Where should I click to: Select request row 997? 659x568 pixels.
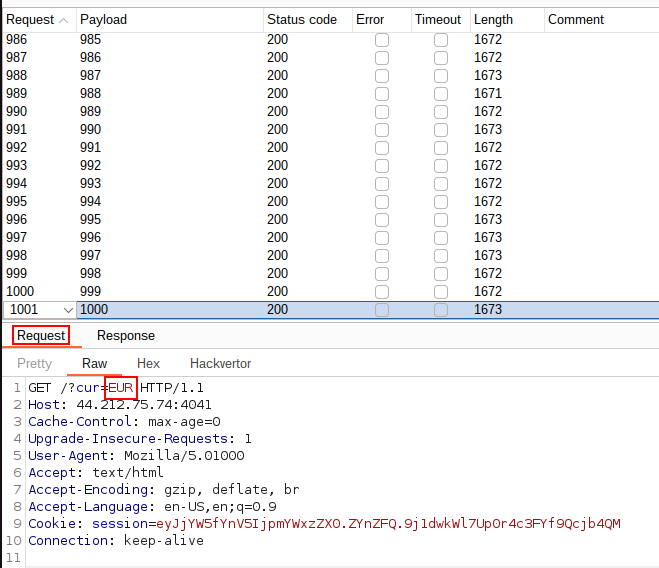pyautogui.click(x=331, y=238)
